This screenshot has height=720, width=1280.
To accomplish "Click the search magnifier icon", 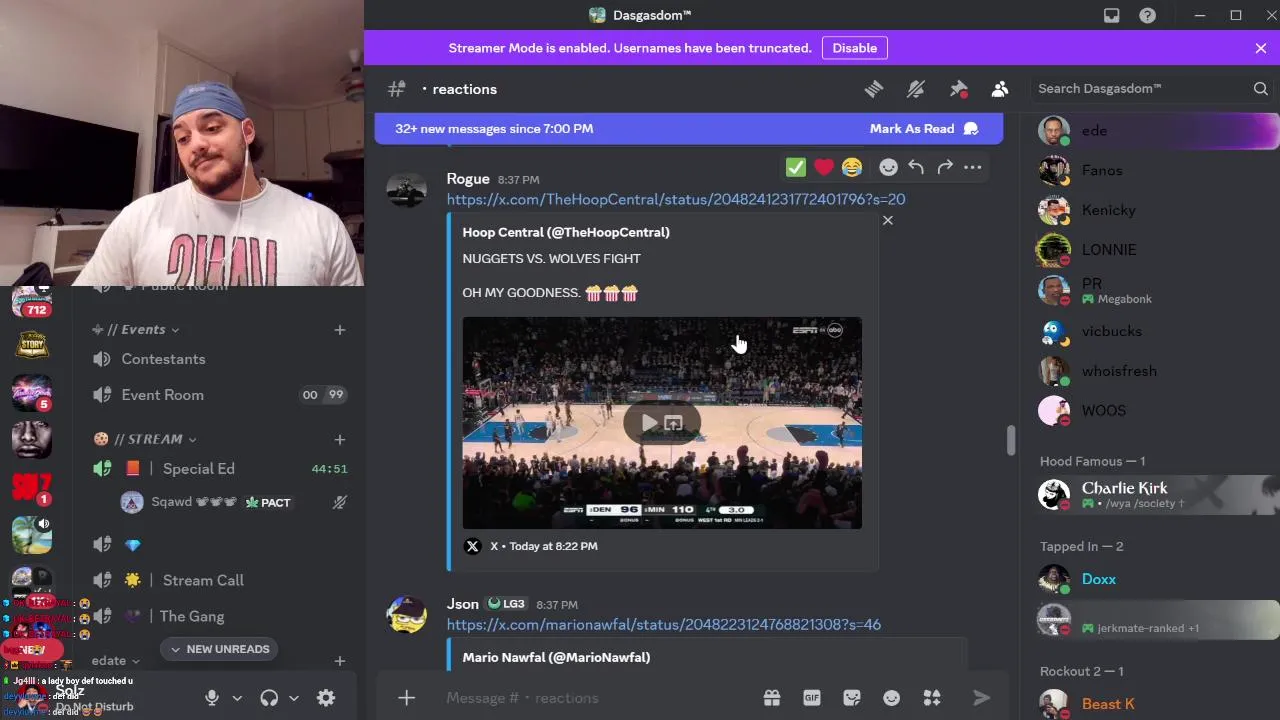I will (1260, 89).
